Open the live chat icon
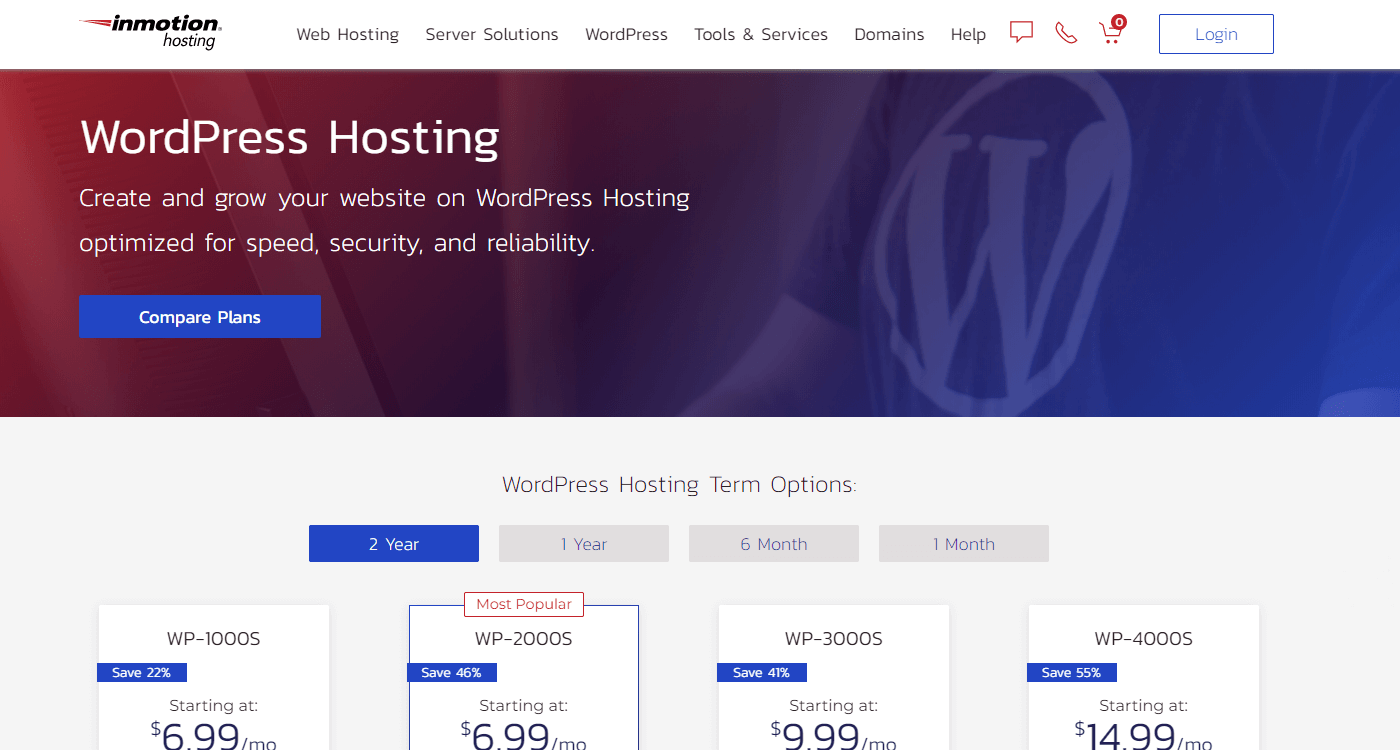1400x750 pixels. tap(1021, 33)
